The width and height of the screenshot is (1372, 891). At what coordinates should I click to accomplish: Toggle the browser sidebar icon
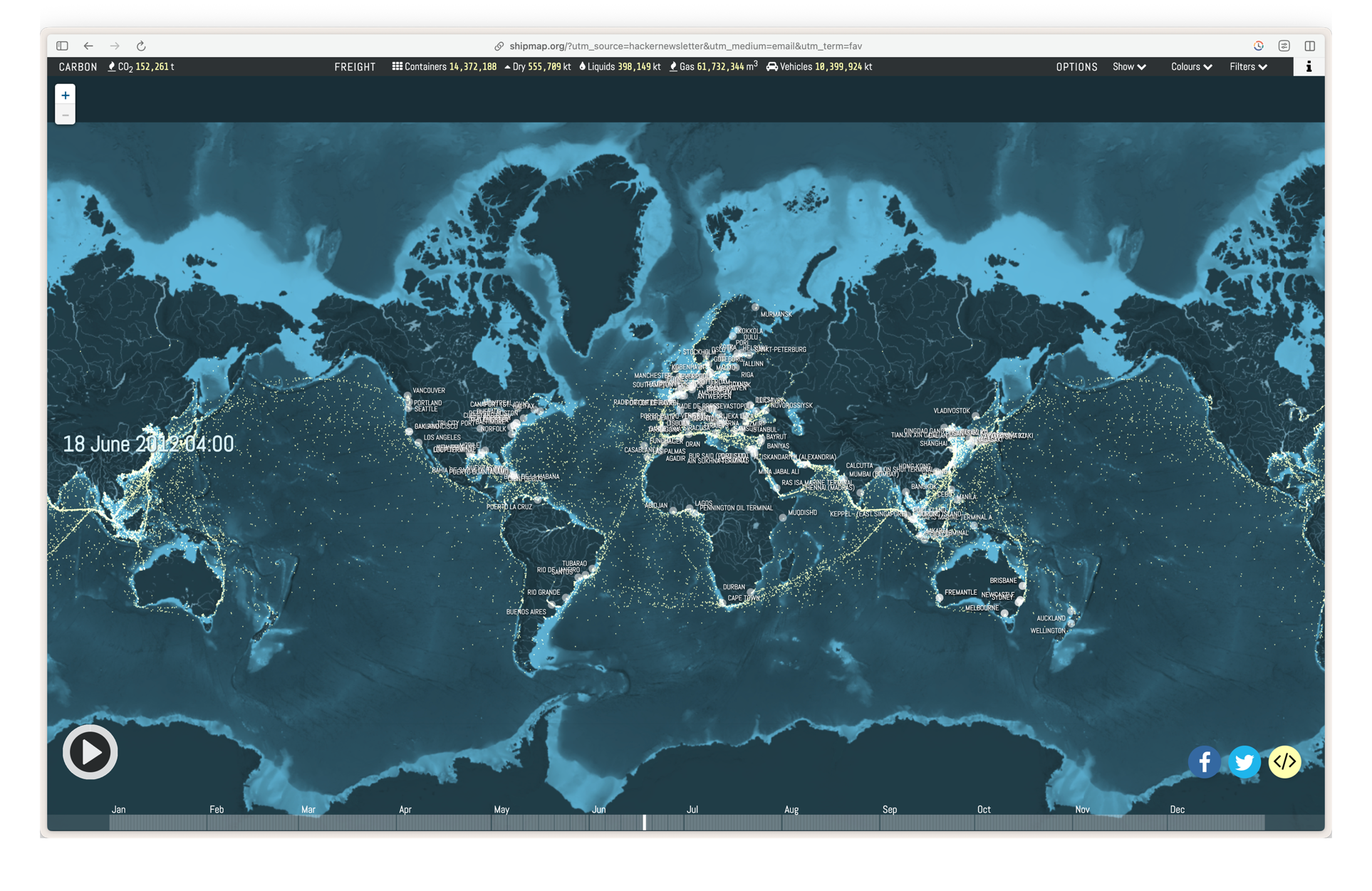[63, 46]
